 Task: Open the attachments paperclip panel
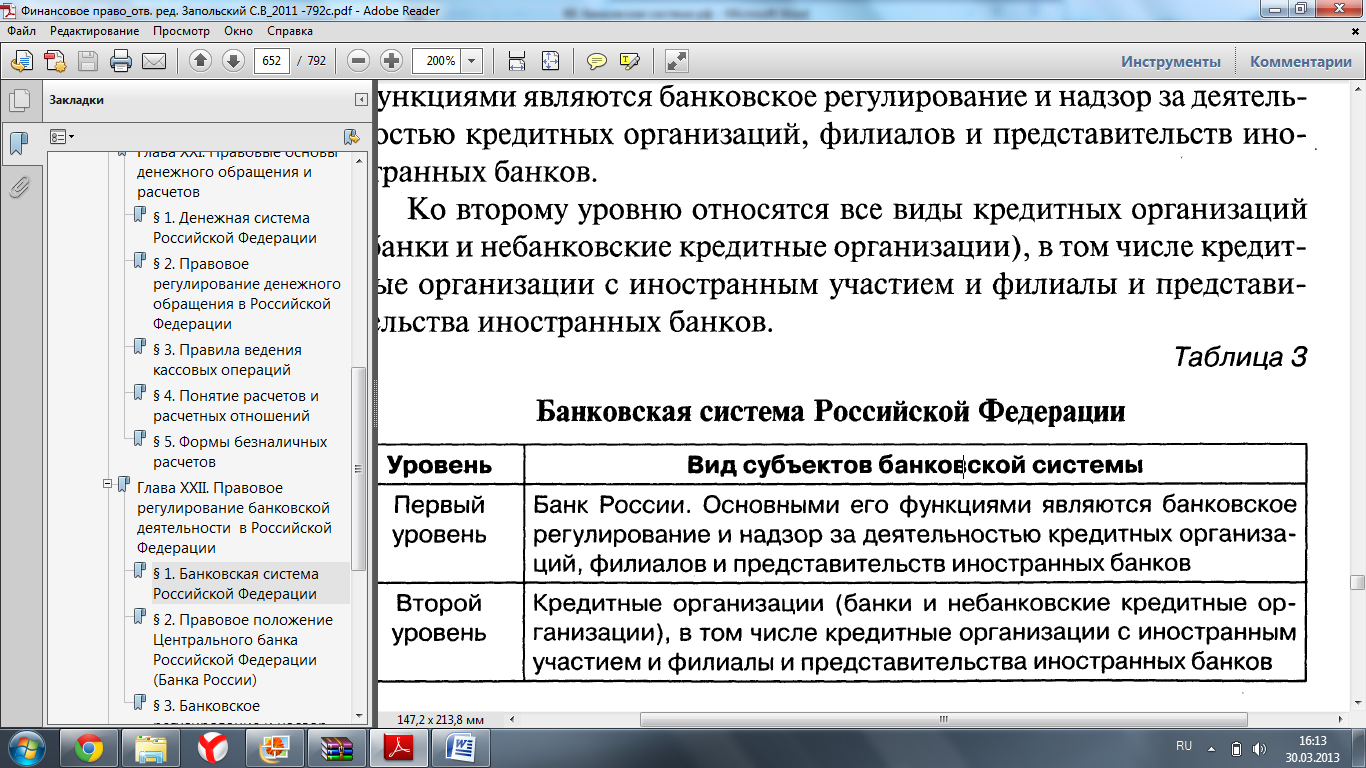point(18,187)
